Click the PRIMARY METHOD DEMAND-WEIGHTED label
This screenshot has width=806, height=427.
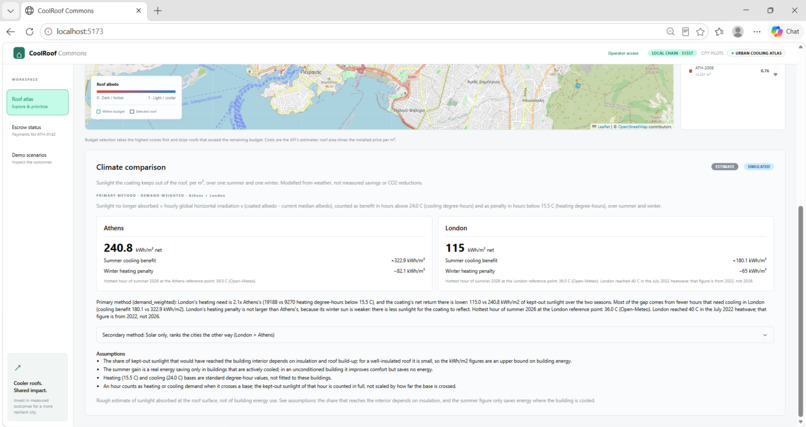[160, 195]
